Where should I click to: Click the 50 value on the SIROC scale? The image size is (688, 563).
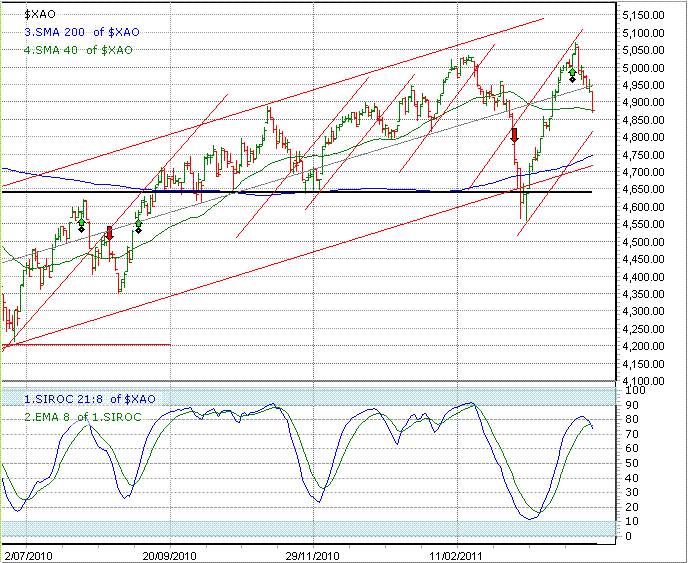[x=631, y=463]
